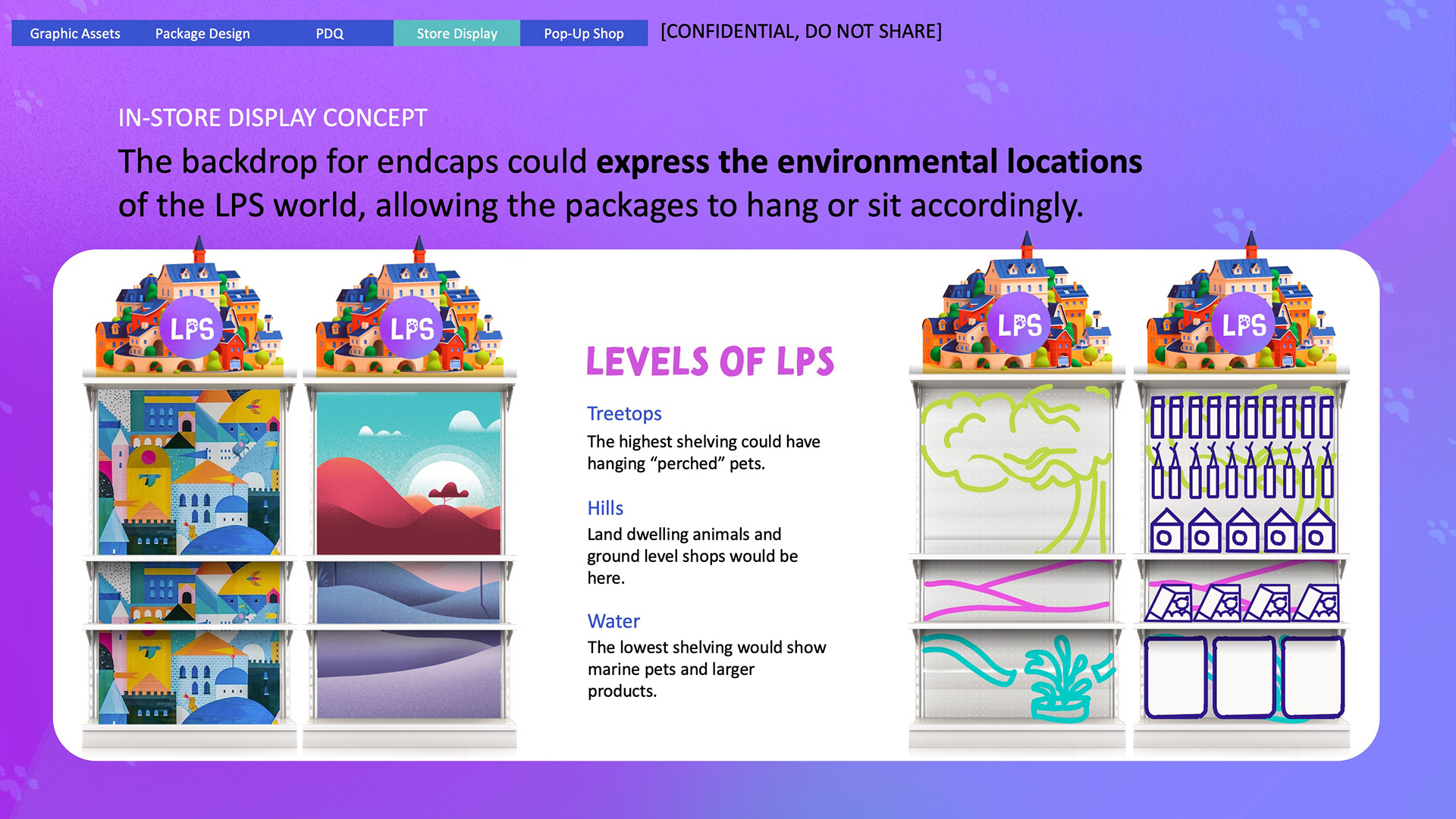This screenshot has height=819, width=1456.
Task: Click the Treetops heading
Action: pos(624,413)
